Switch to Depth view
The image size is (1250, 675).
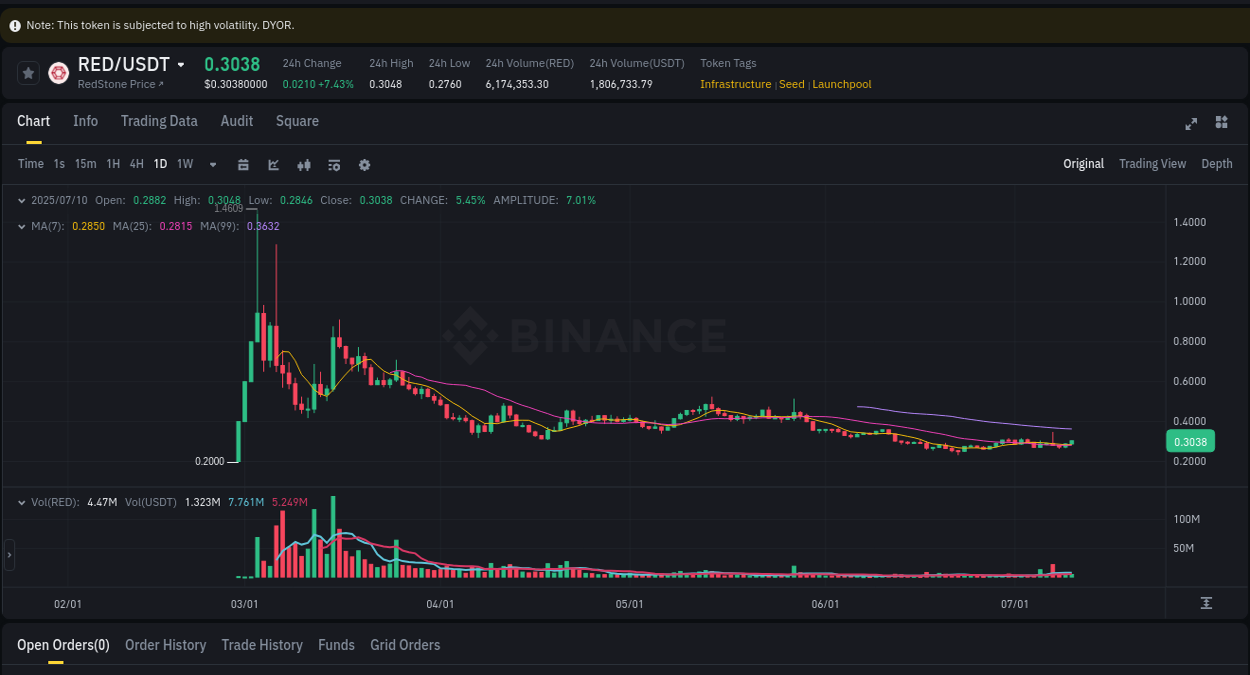point(1217,163)
